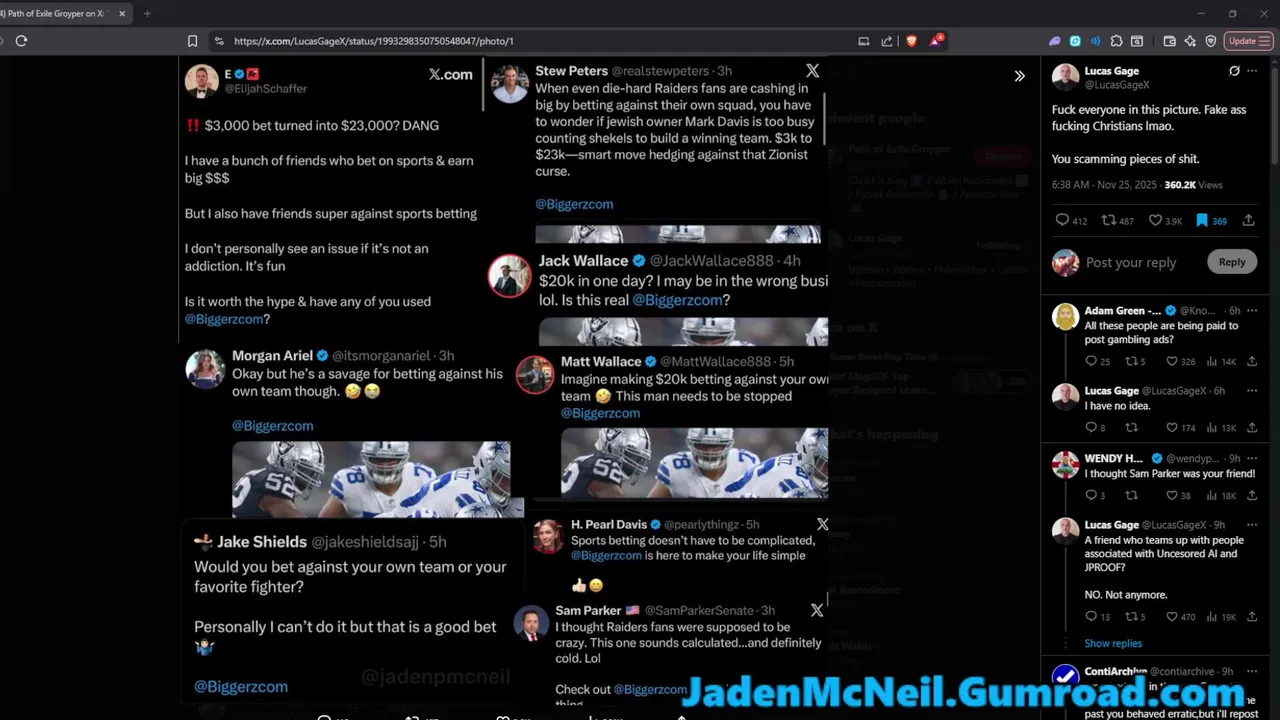Open the 360.2K Views link
This screenshot has width=1280, height=720.
1194,185
